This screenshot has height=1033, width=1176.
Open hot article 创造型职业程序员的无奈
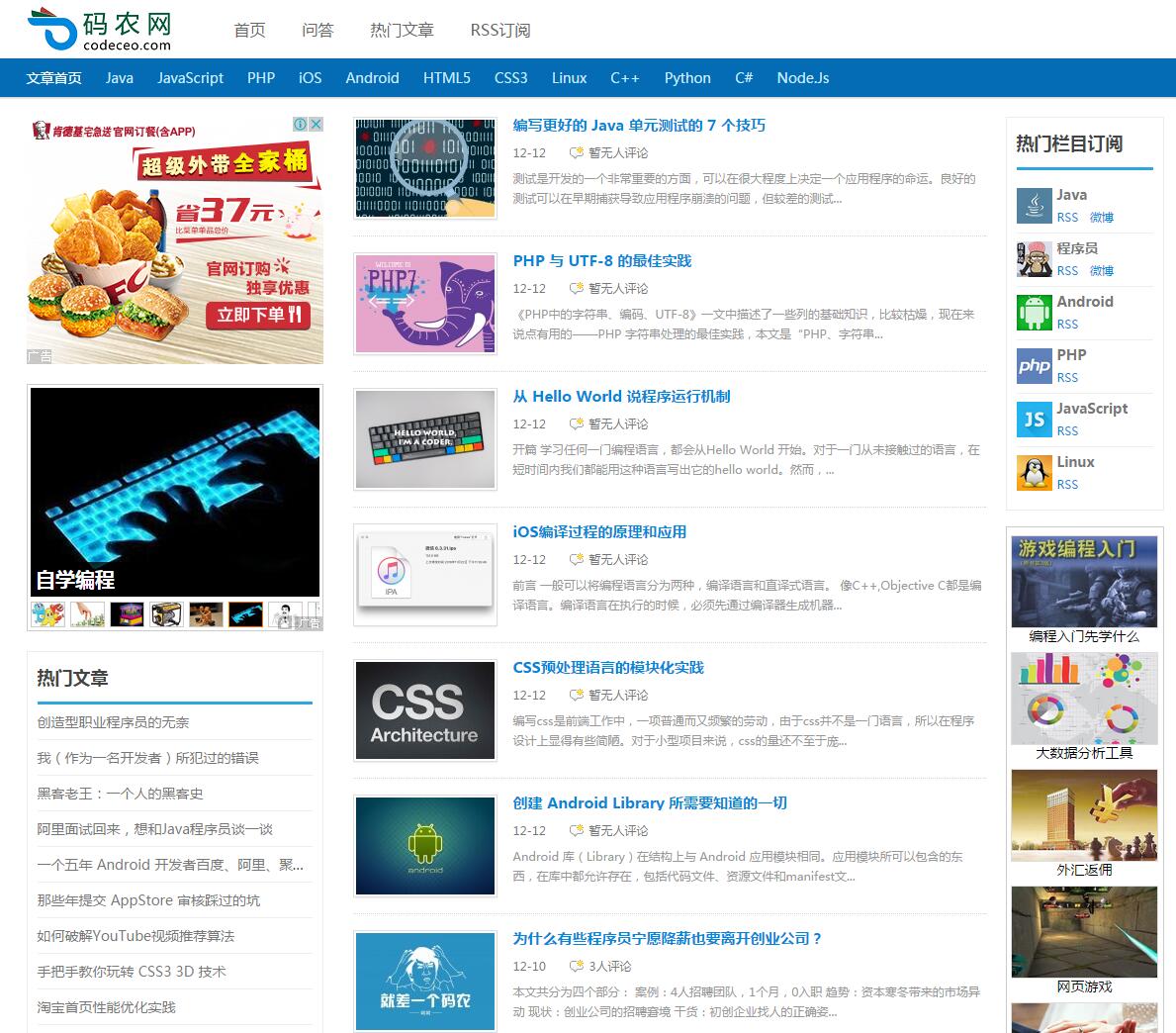click(114, 722)
